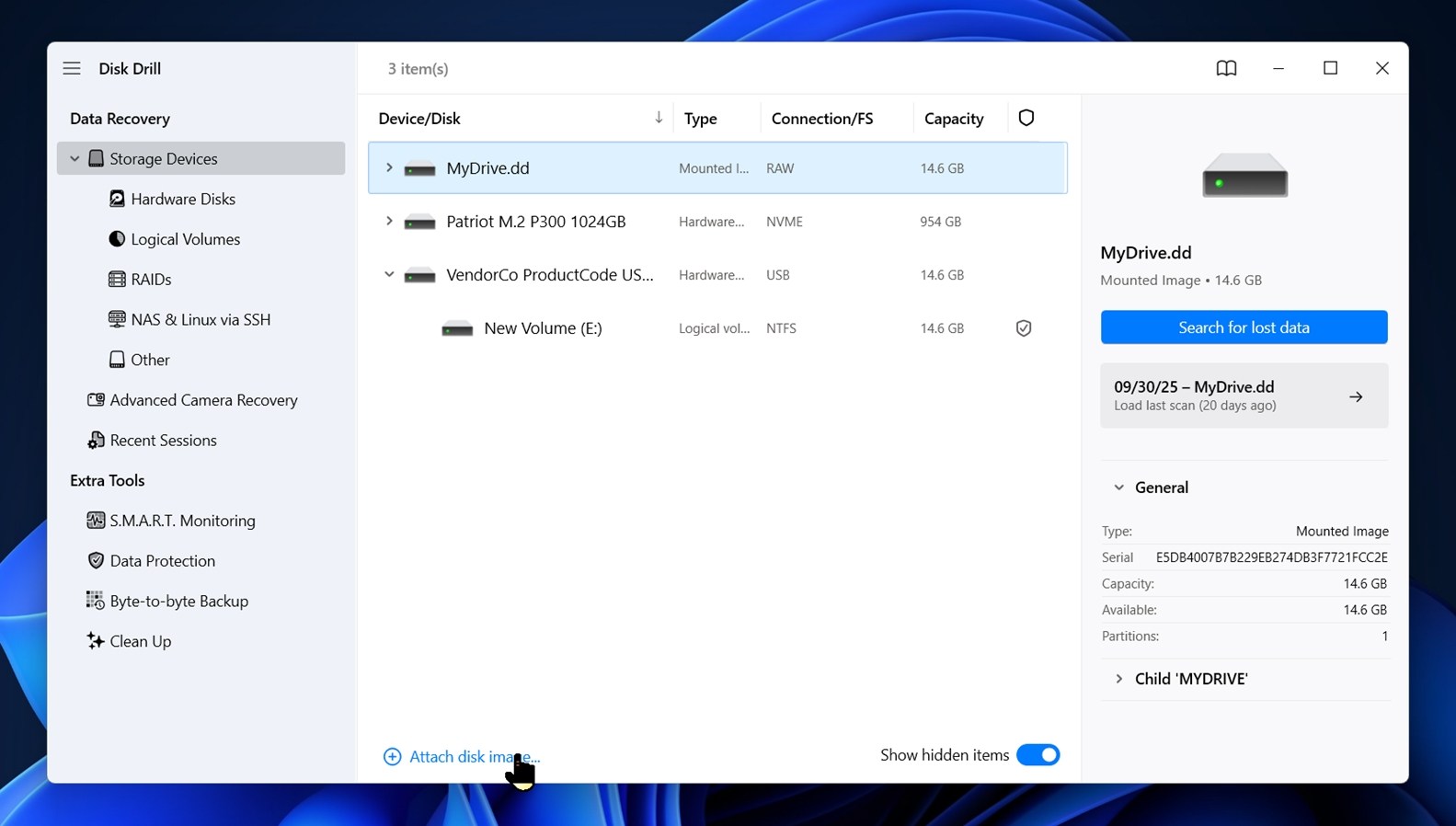Select Hardware Disks in sidebar

pos(182,199)
